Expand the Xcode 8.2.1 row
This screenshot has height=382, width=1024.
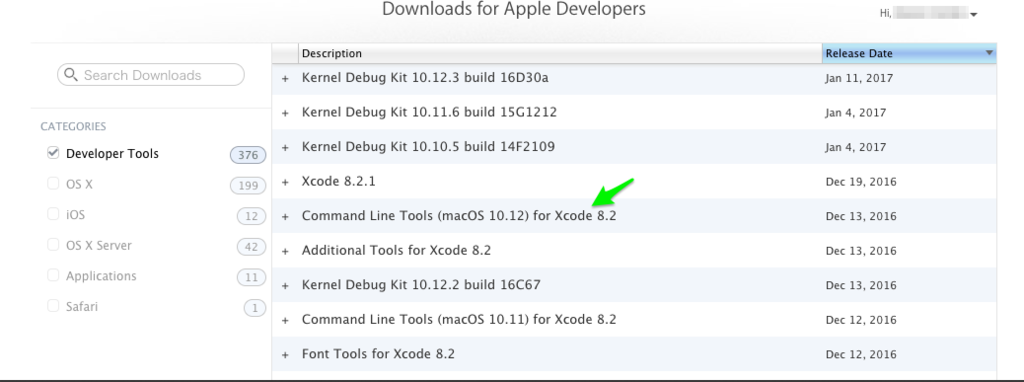[x=285, y=182]
